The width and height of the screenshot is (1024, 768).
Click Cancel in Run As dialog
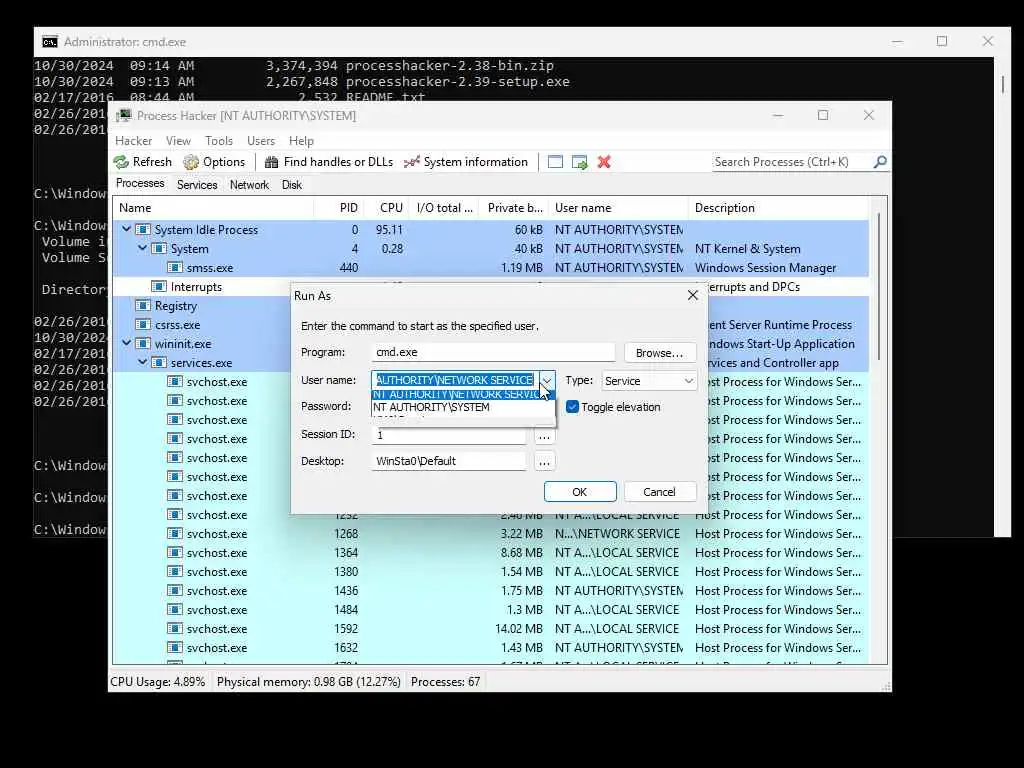660,492
